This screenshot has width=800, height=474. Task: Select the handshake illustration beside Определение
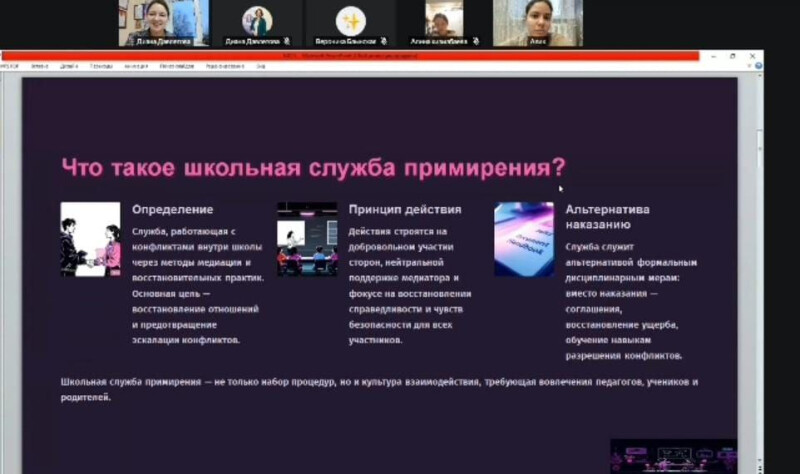(x=90, y=239)
